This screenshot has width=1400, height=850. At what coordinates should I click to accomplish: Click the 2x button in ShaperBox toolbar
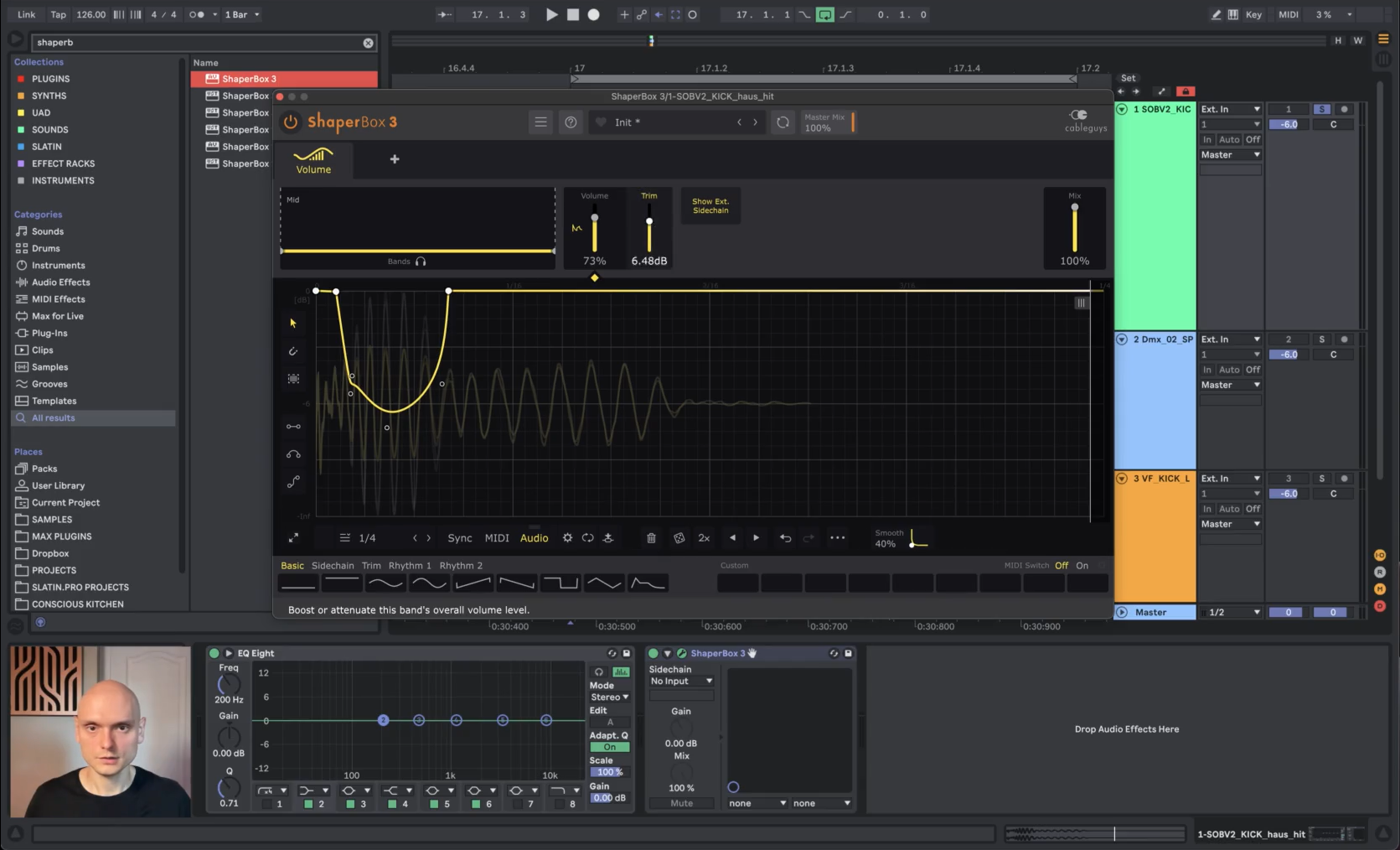tap(704, 537)
